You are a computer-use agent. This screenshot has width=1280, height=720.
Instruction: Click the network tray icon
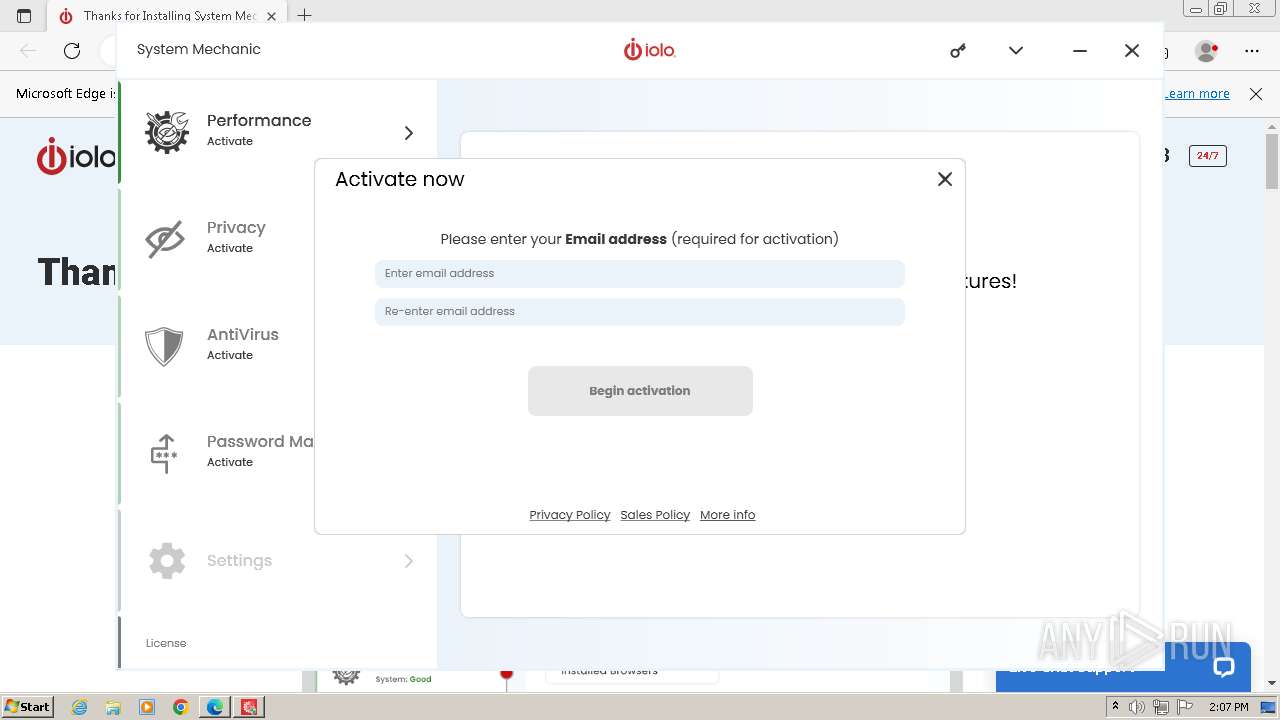tap(1160, 707)
